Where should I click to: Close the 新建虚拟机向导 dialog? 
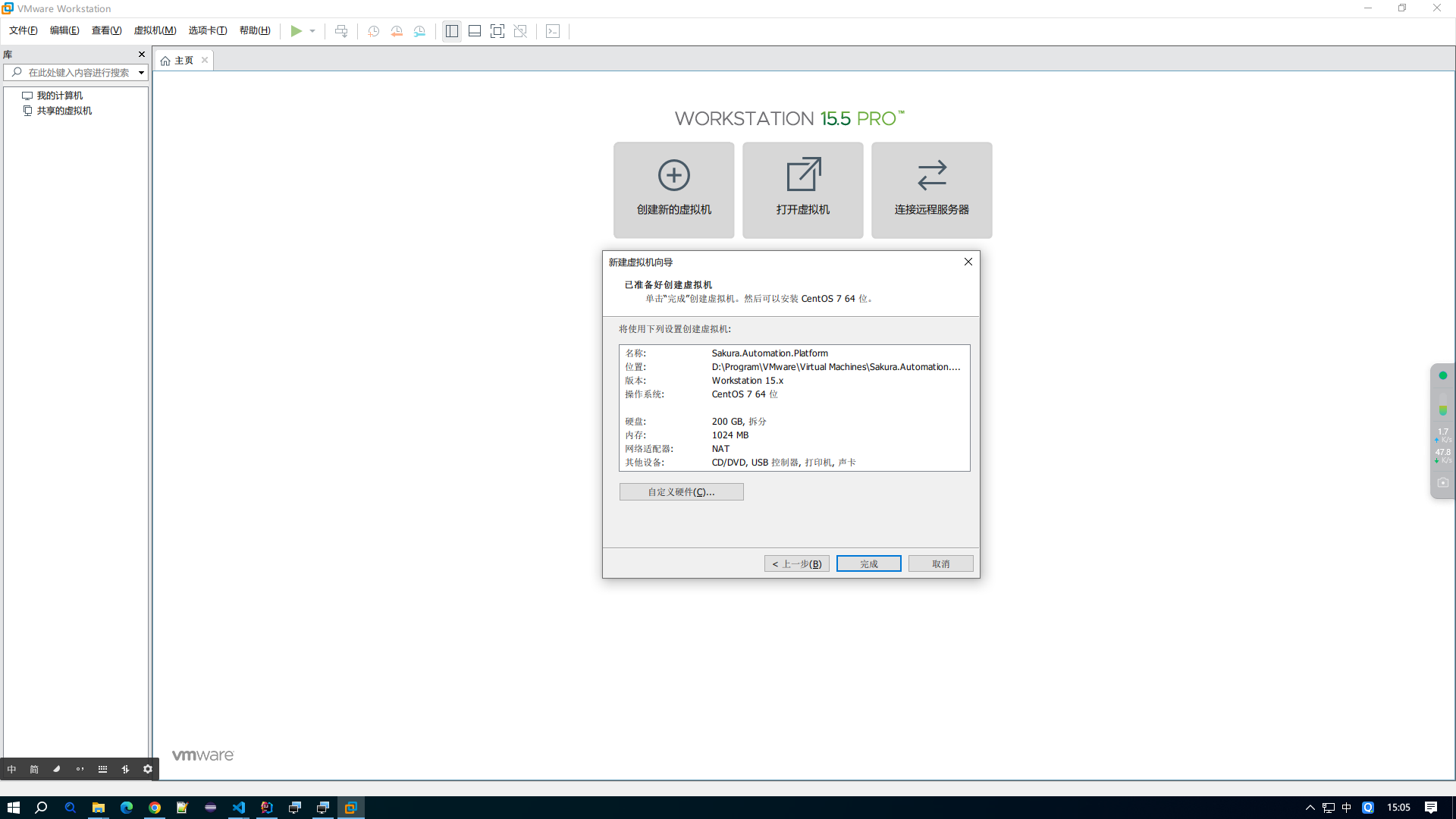pyautogui.click(x=968, y=262)
